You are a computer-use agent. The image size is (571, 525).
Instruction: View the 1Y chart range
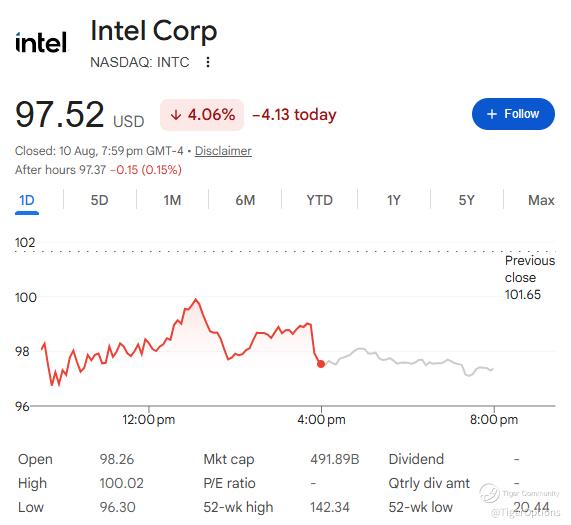pyautogui.click(x=394, y=201)
